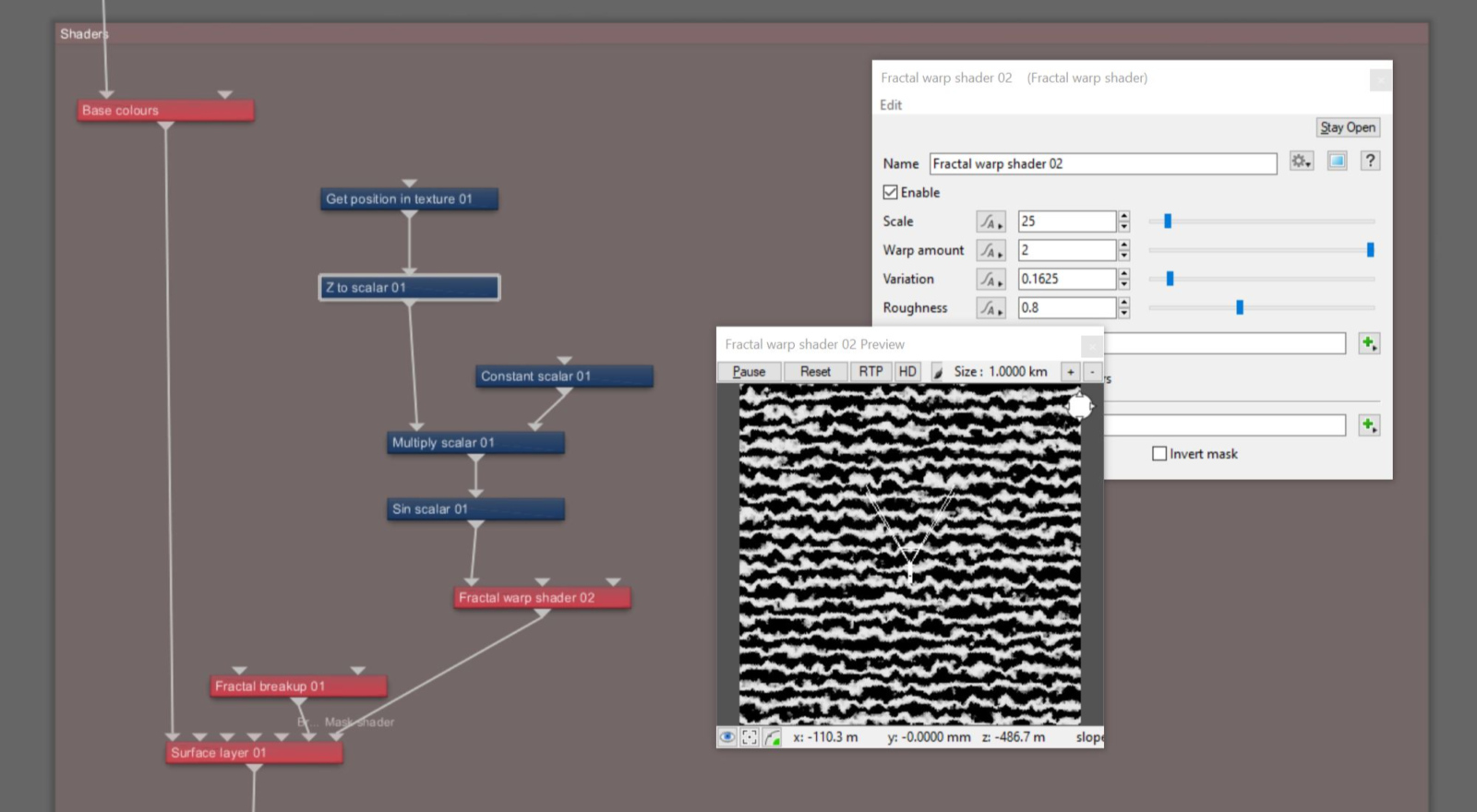Screen dimensions: 1477x812
Task: Open the animation button for Scale
Action: pos(991,221)
